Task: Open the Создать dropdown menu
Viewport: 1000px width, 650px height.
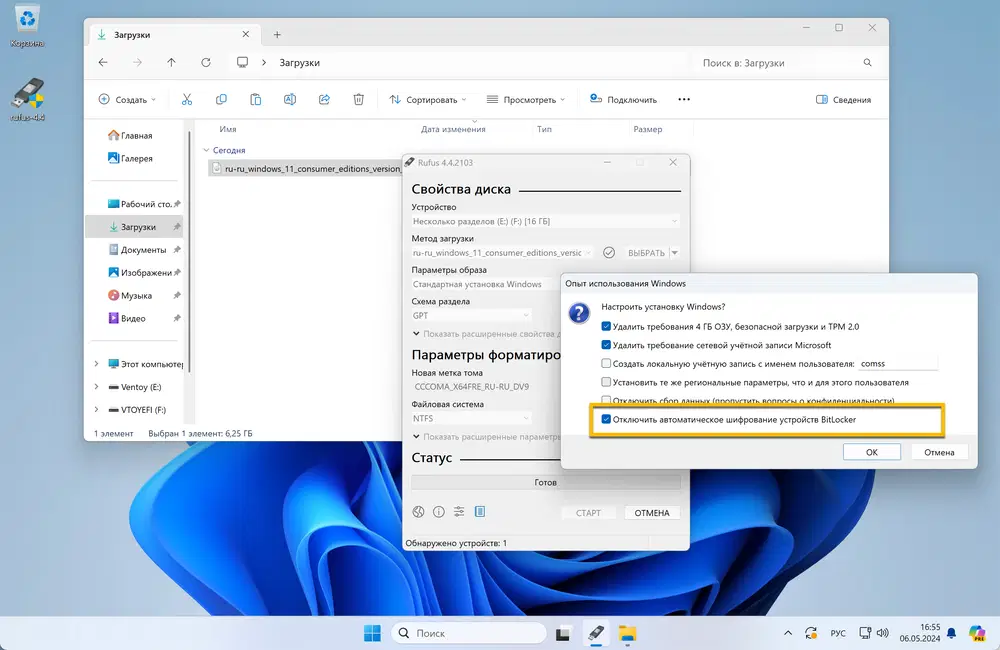Action: pos(128,100)
